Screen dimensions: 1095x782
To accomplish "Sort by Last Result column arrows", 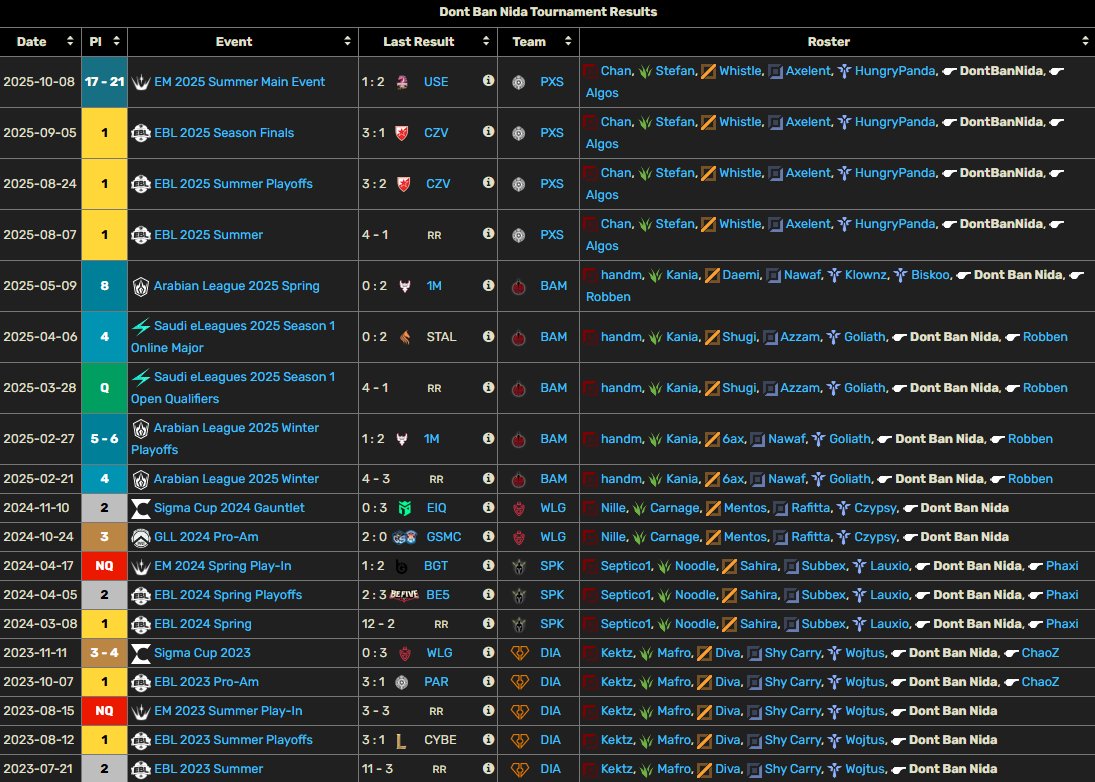I will pos(486,41).
